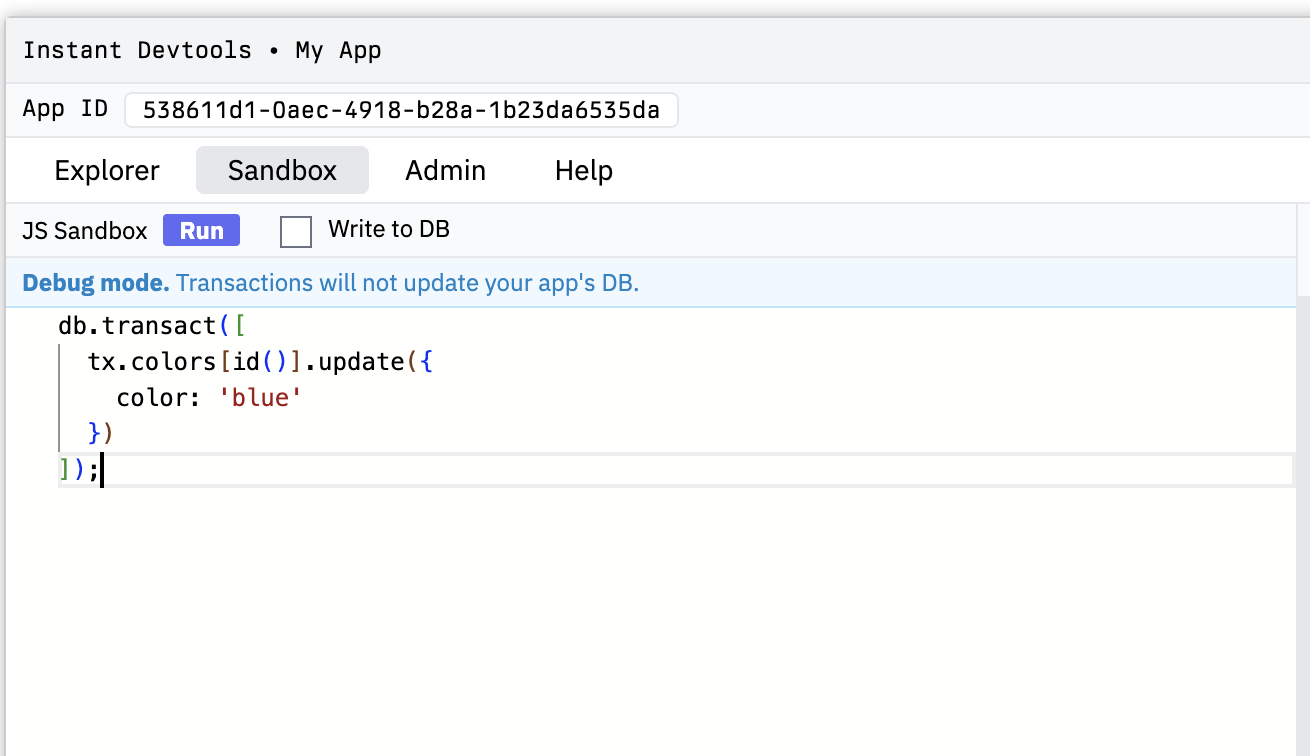1310x756 pixels.
Task: Open the Explorer tab
Action: coord(107,170)
